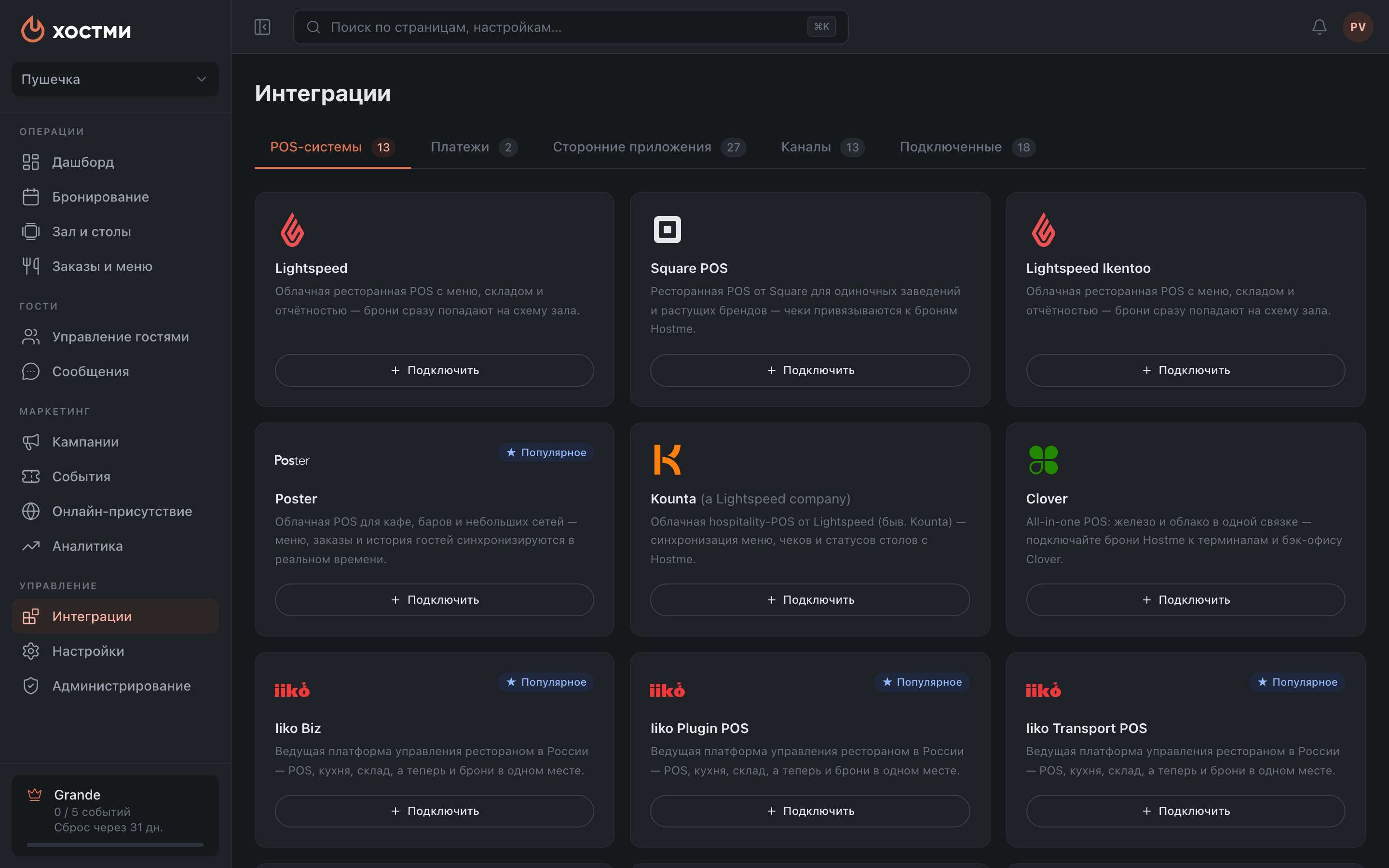Go to Дашборд in the sidebar
1389x868 pixels.
pos(115,163)
